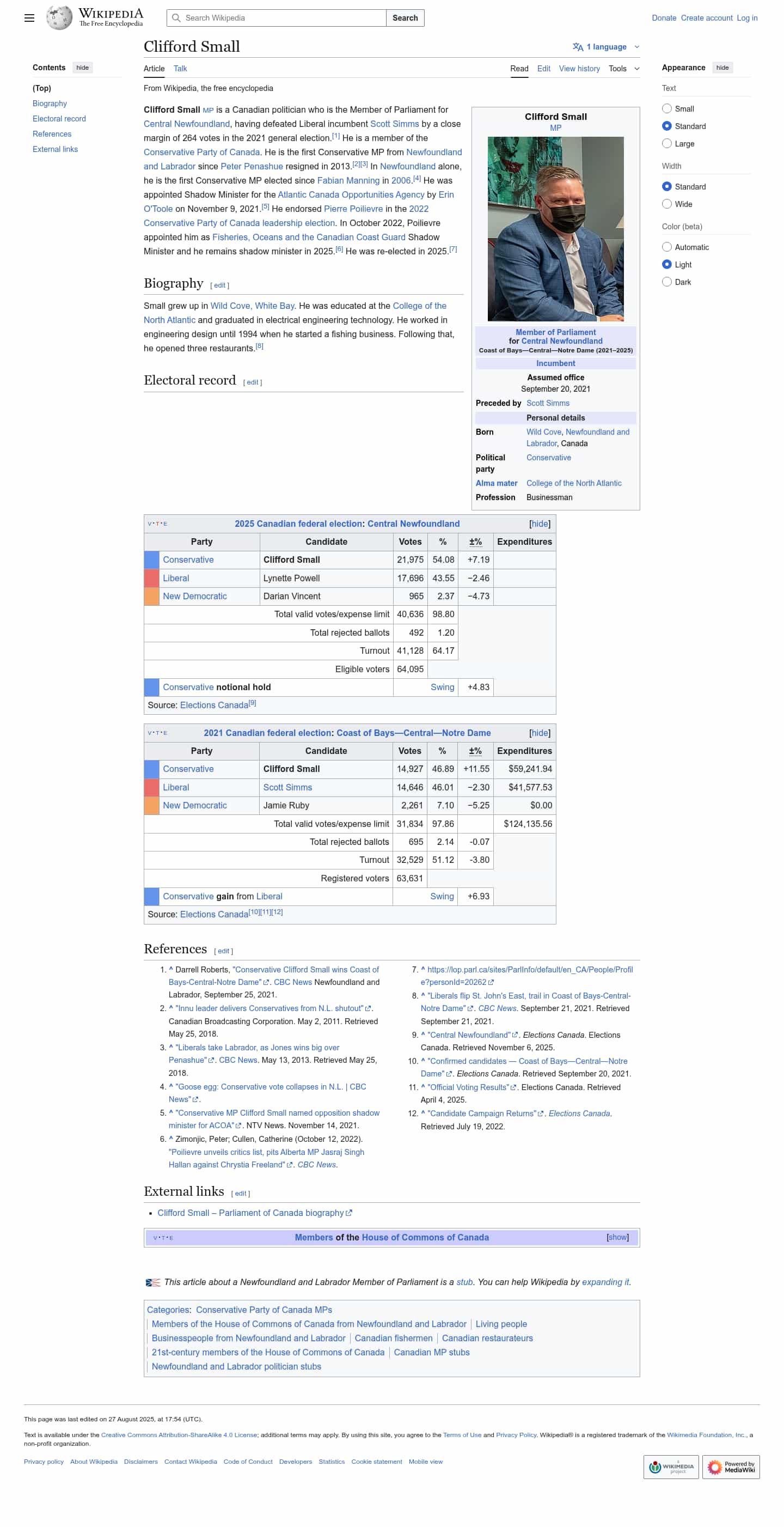This screenshot has height=1527, width=784.
Task: Open the hamburger main menu icon
Action: point(29,18)
